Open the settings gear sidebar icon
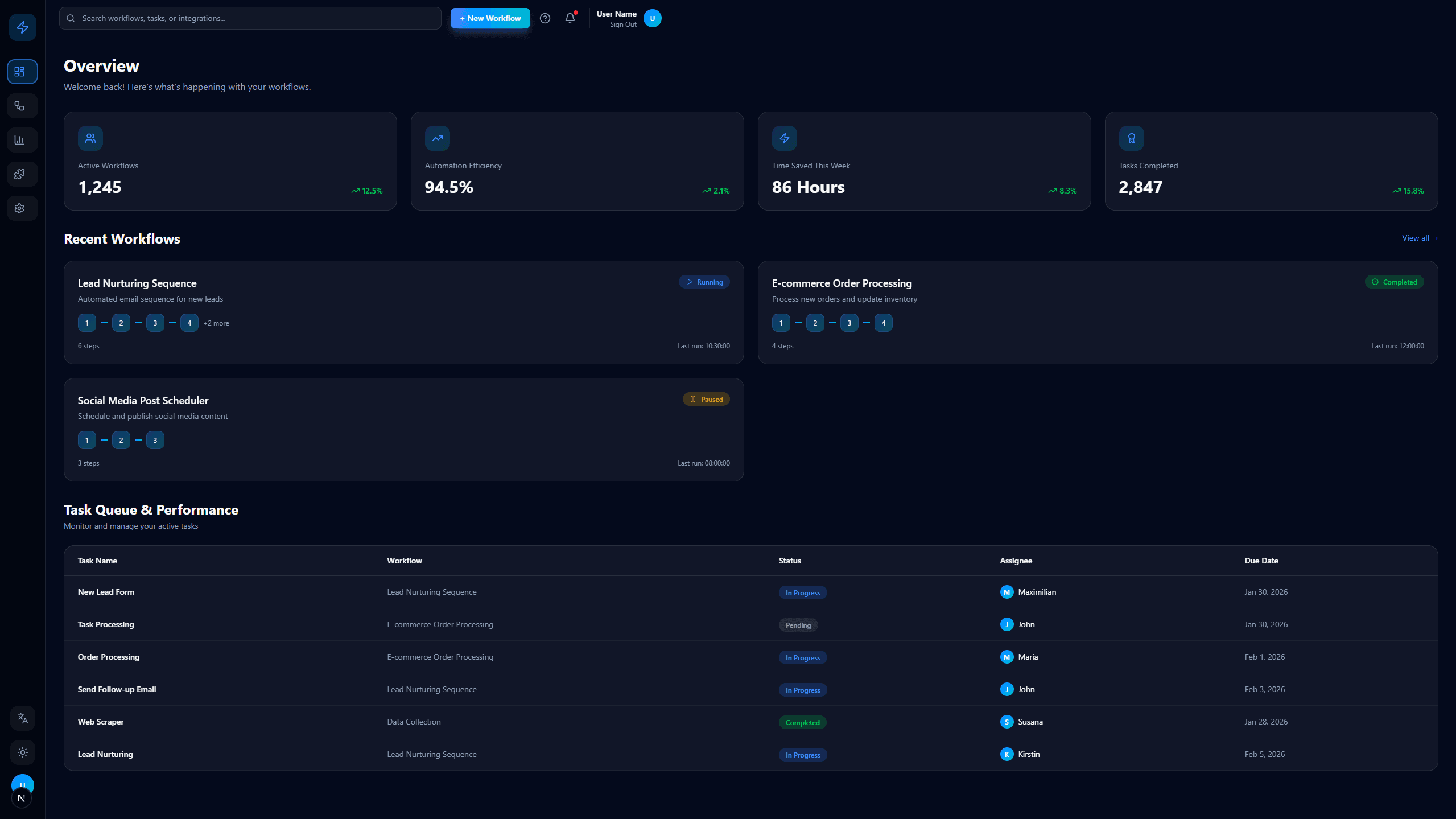This screenshot has width=1456, height=819. pyautogui.click(x=22, y=208)
